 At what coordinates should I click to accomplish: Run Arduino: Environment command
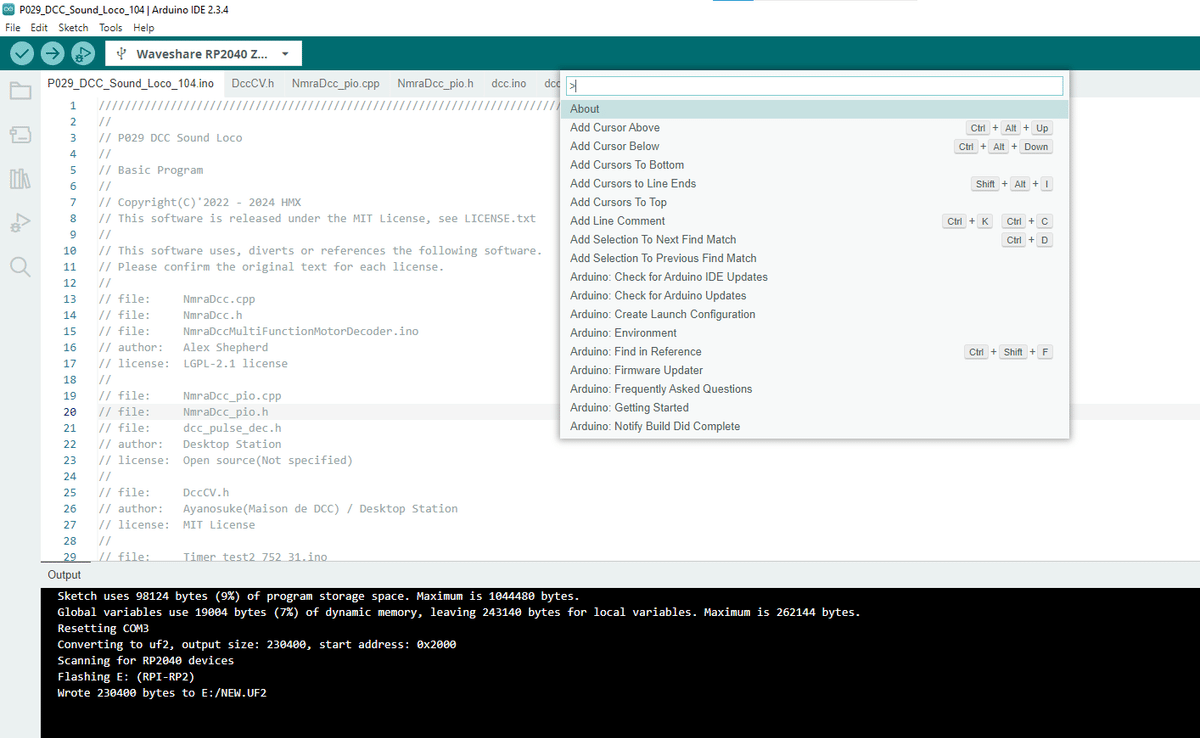pyautogui.click(x=814, y=333)
